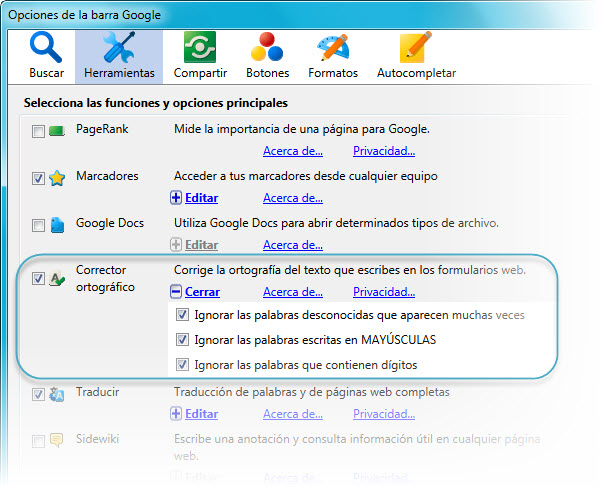Open Google Docs Acerca de link
Screen dimensions: 599x487
click(x=293, y=245)
